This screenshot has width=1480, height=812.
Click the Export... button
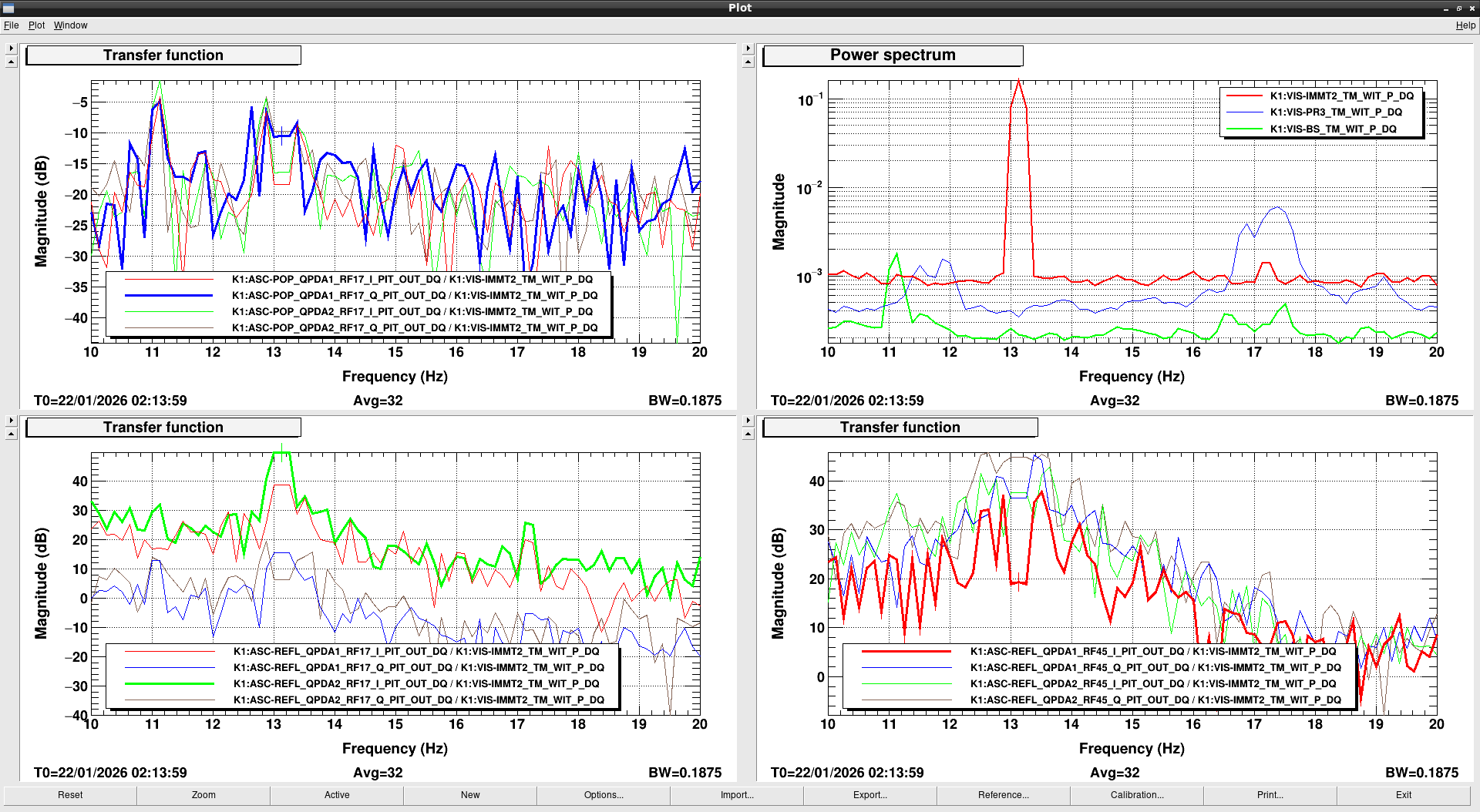[869, 795]
